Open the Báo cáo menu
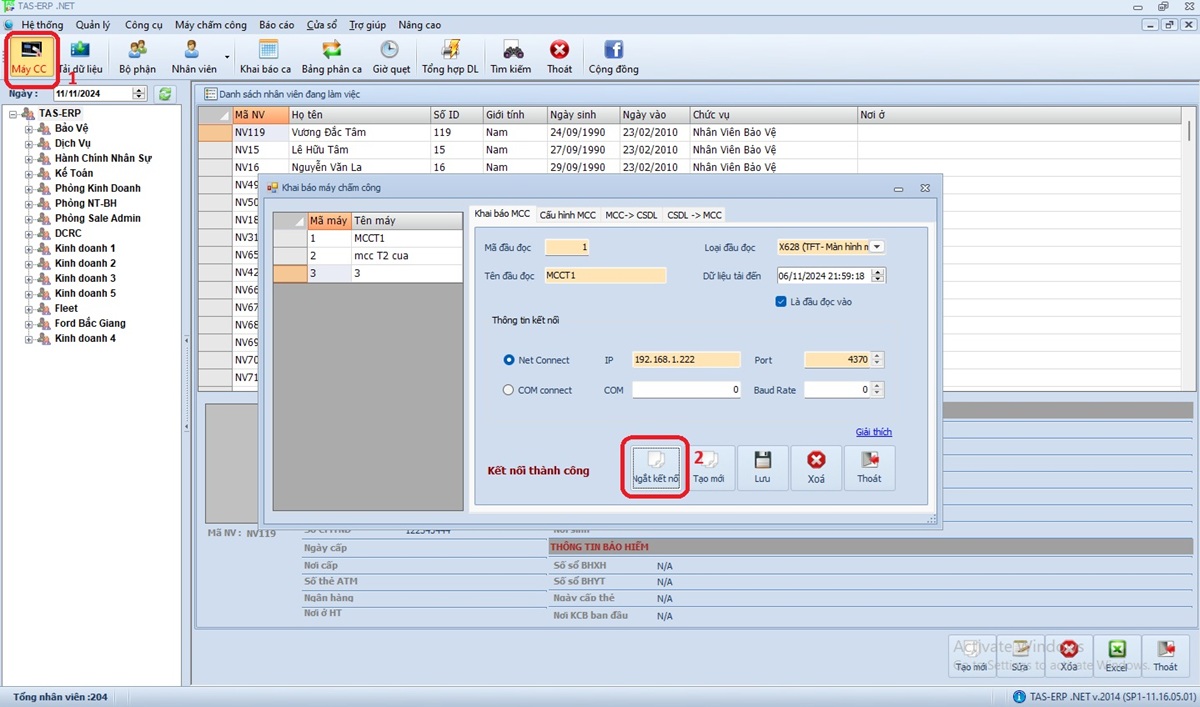 (x=276, y=25)
